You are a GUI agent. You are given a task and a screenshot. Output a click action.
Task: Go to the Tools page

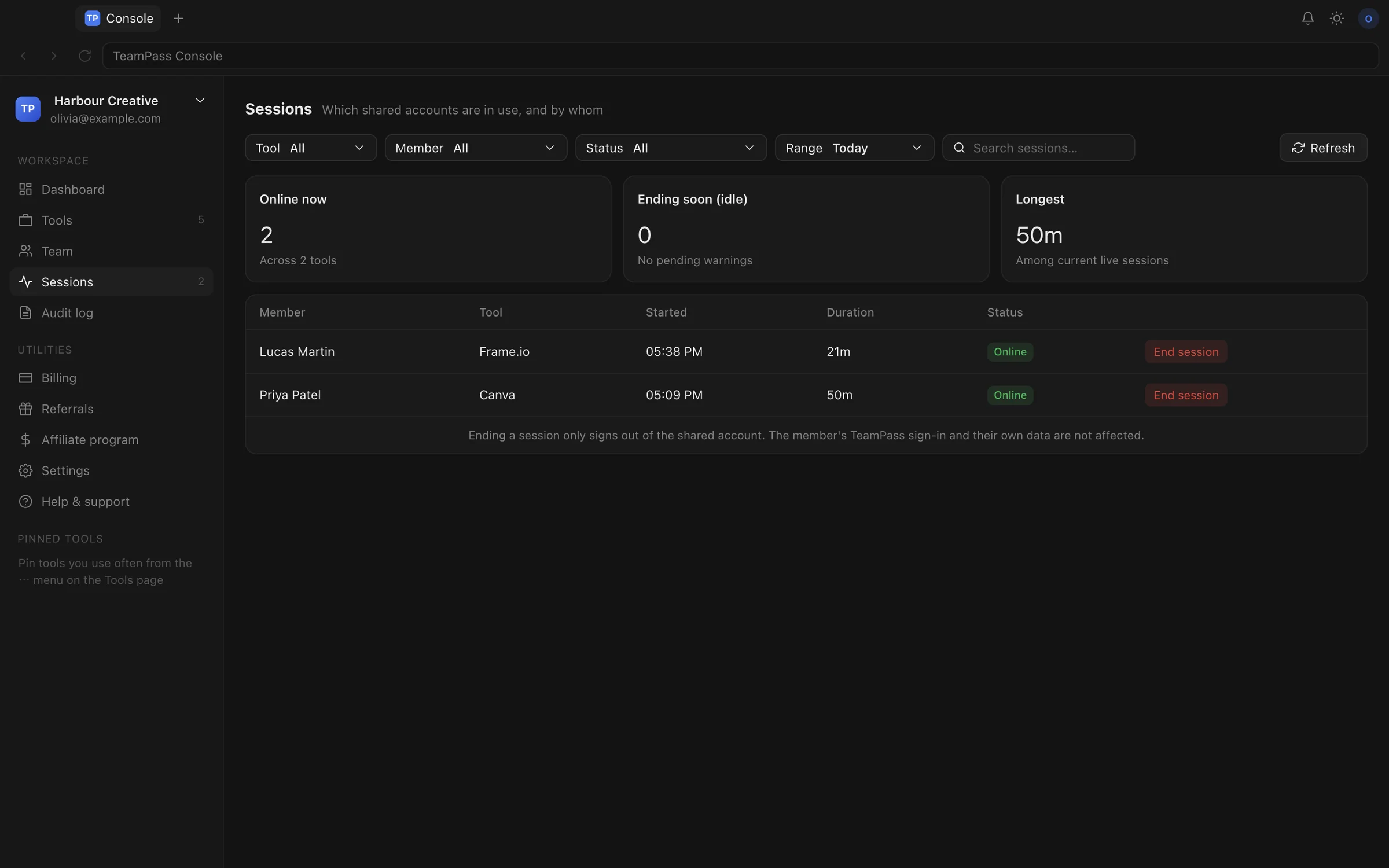point(111,220)
